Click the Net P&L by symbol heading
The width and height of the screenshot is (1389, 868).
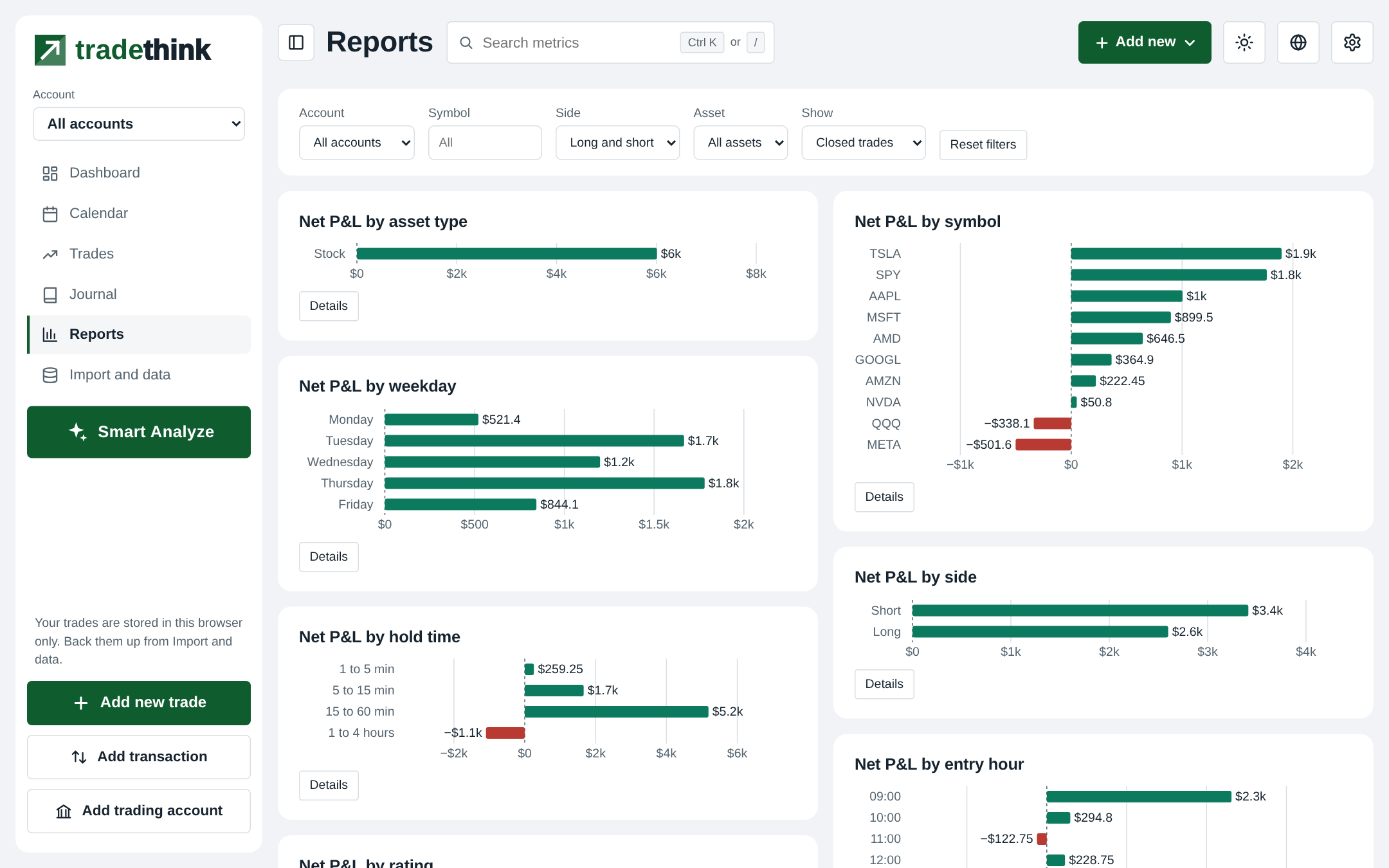927,222
